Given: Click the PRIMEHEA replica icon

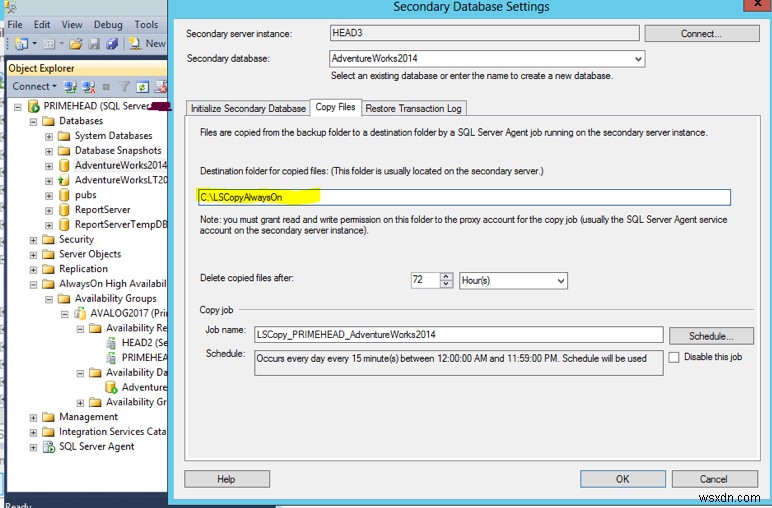Looking at the screenshot, I should click(x=111, y=357).
